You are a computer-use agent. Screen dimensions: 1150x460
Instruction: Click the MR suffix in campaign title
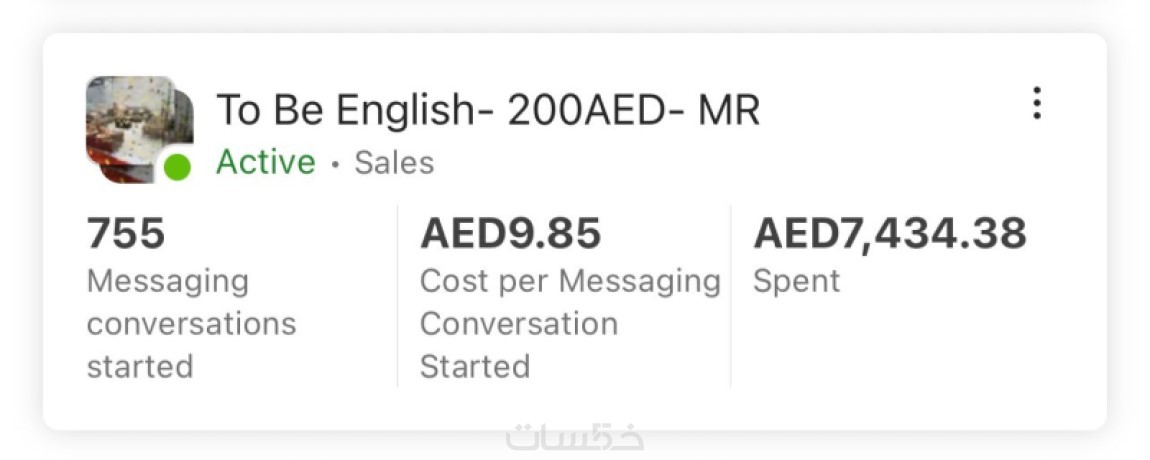pyautogui.click(x=729, y=110)
